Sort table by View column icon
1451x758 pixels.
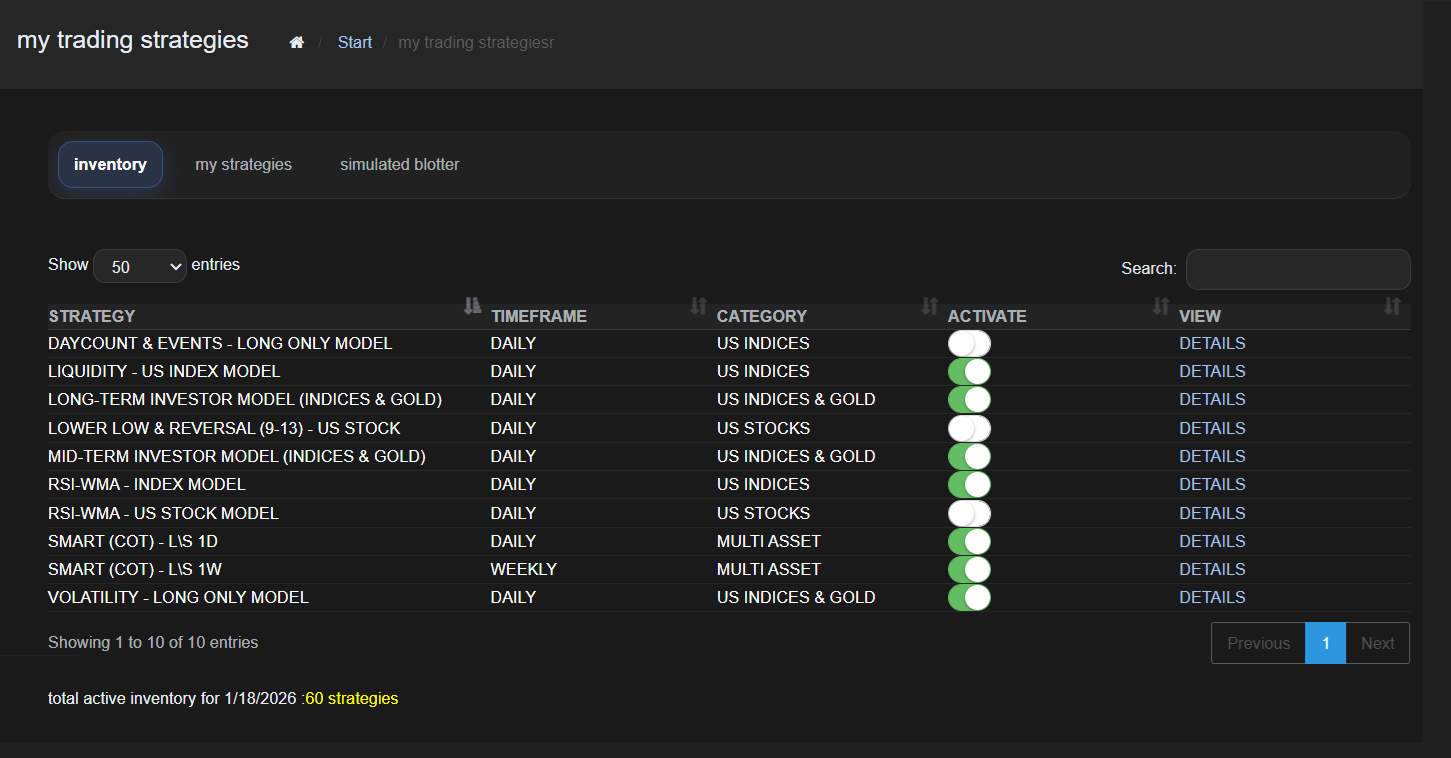[1391, 306]
